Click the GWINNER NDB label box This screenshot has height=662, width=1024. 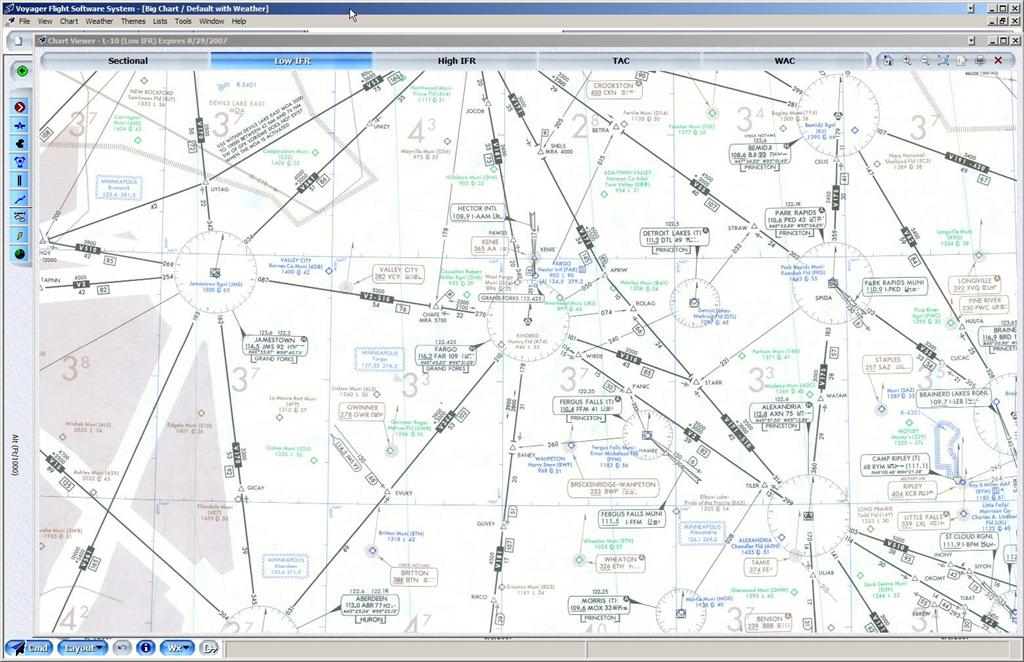(x=361, y=411)
